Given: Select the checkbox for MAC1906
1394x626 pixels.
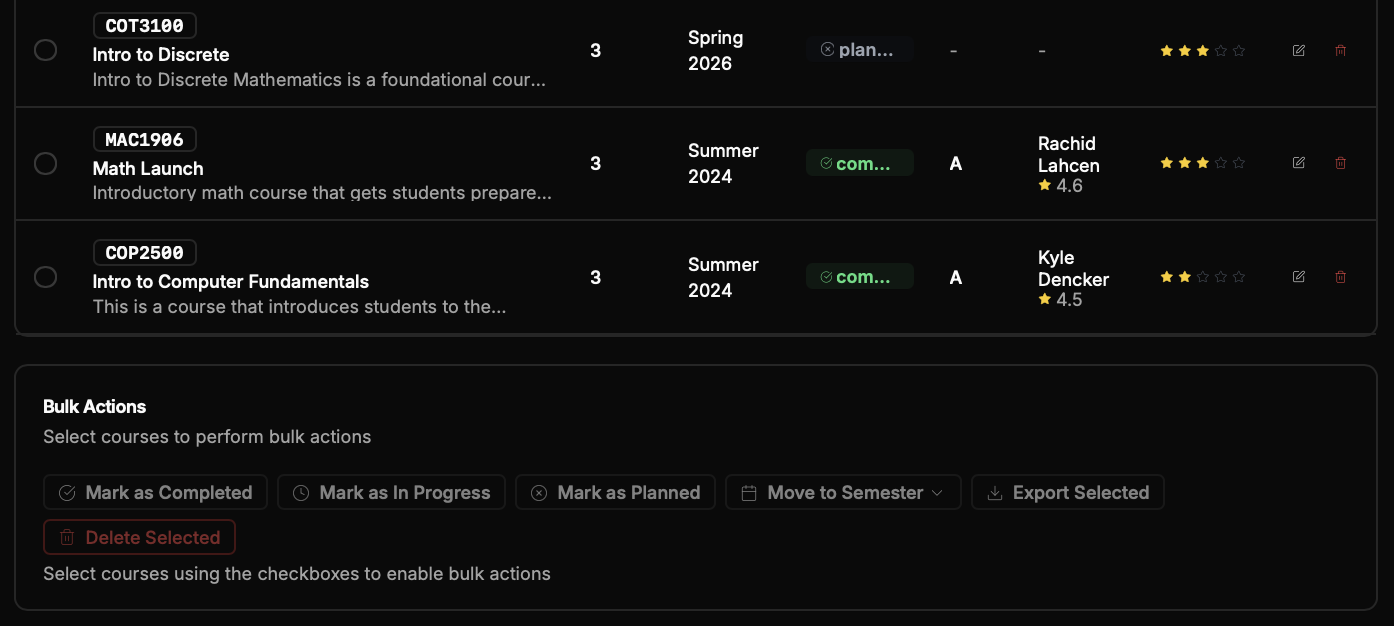Looking at the screenshot, I should point(45,162).
